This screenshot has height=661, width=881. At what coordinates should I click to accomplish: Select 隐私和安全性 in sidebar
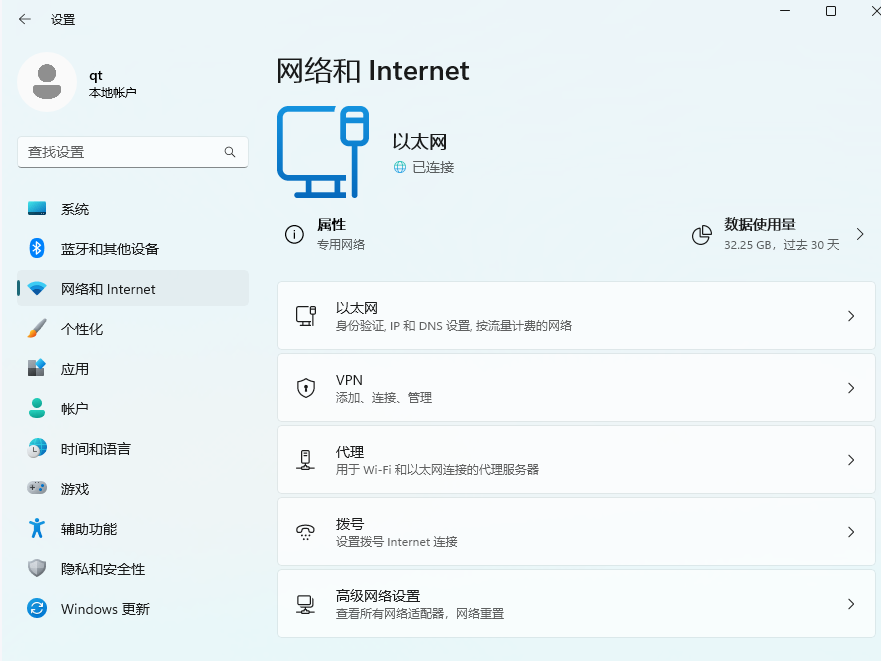[133, 568]
